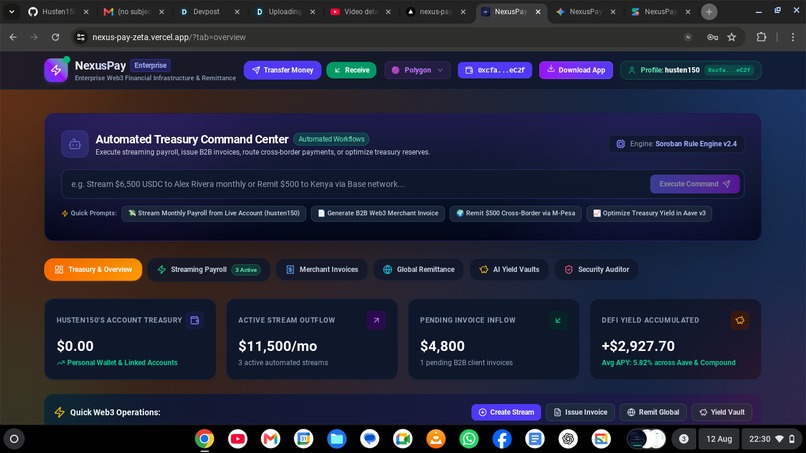Open YouTube from the shelf

click(x=237, y=439)
